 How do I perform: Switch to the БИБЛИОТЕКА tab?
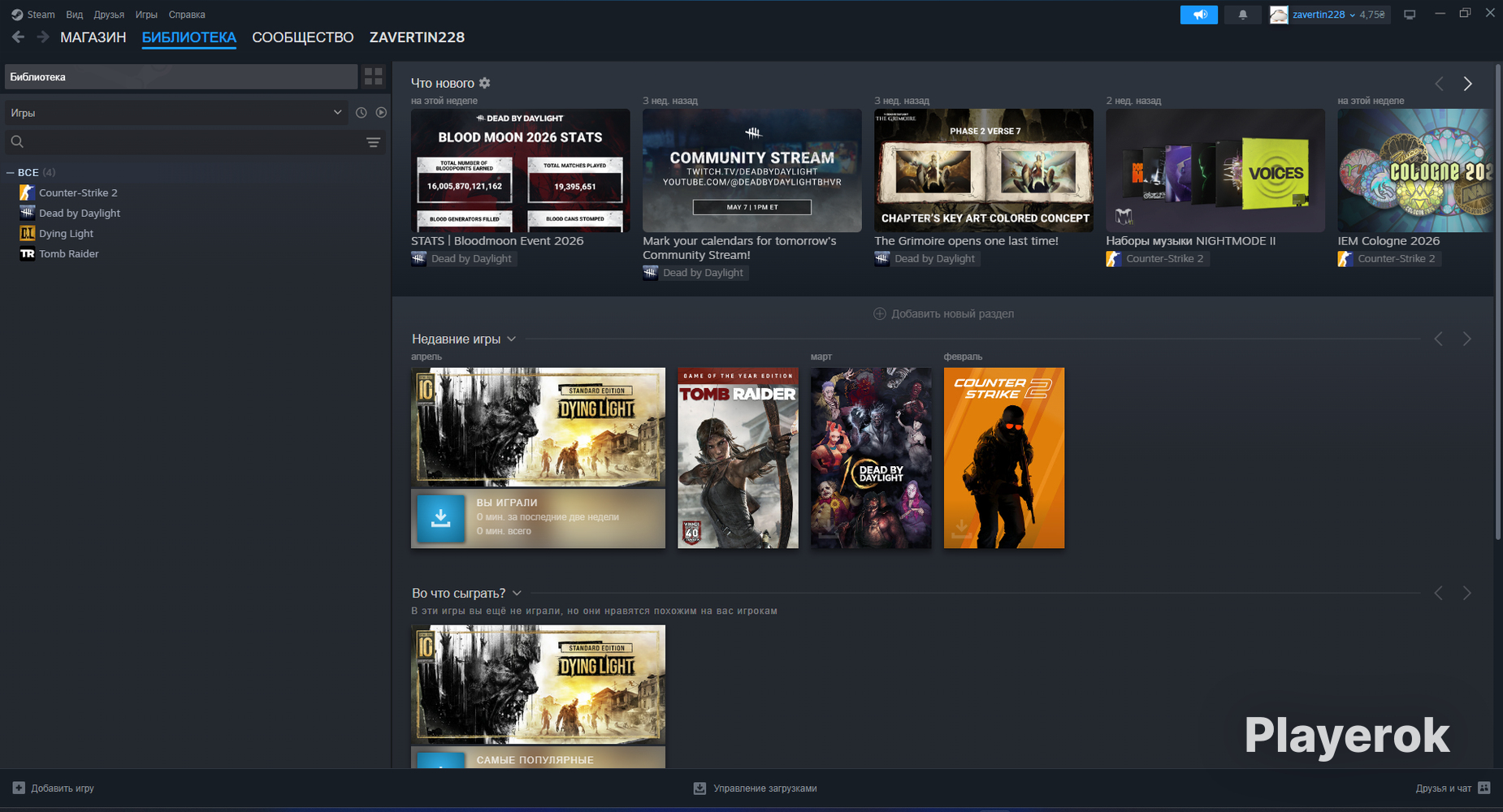click(189, 37)
